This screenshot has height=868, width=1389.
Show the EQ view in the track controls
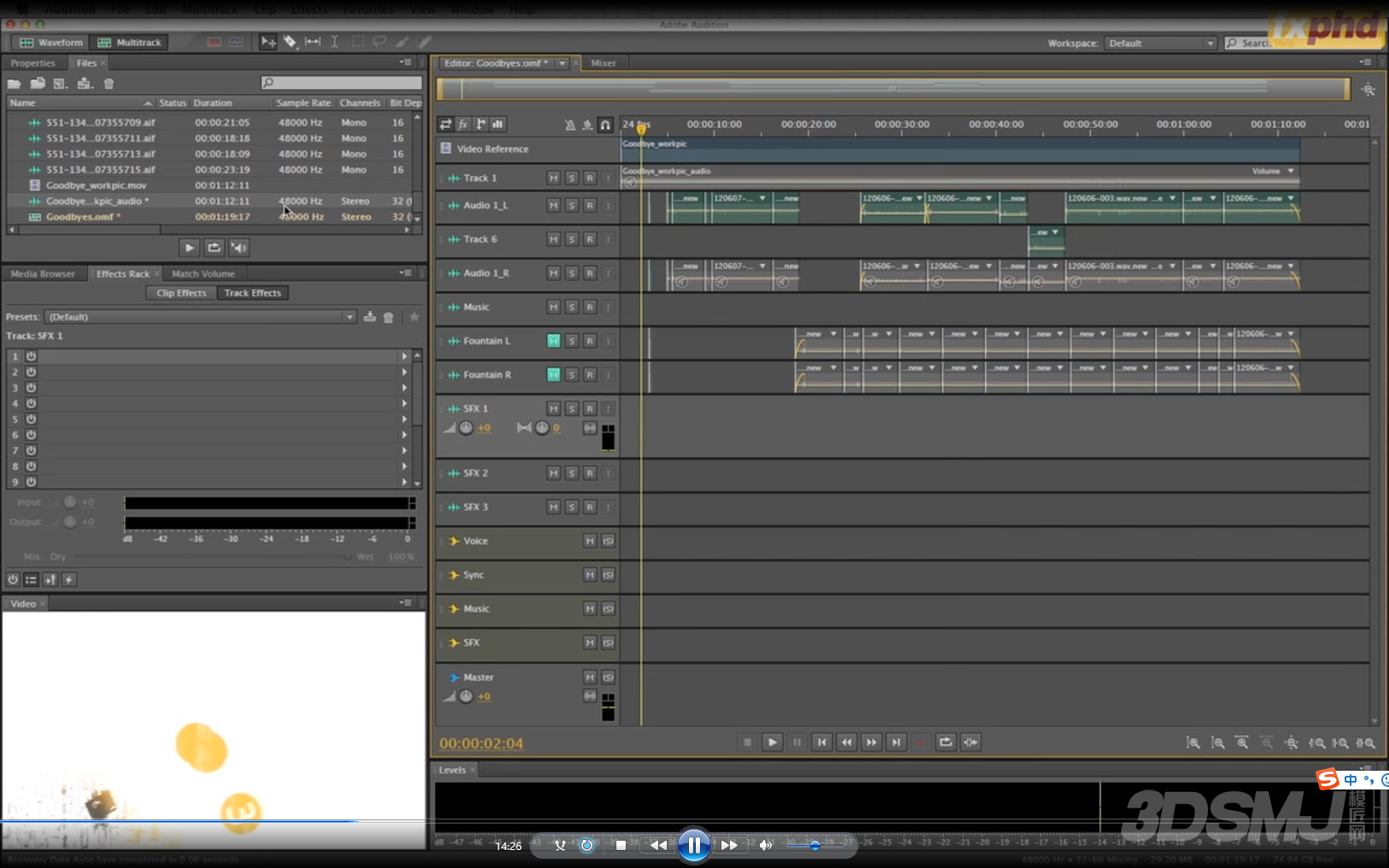click(498, 125)
